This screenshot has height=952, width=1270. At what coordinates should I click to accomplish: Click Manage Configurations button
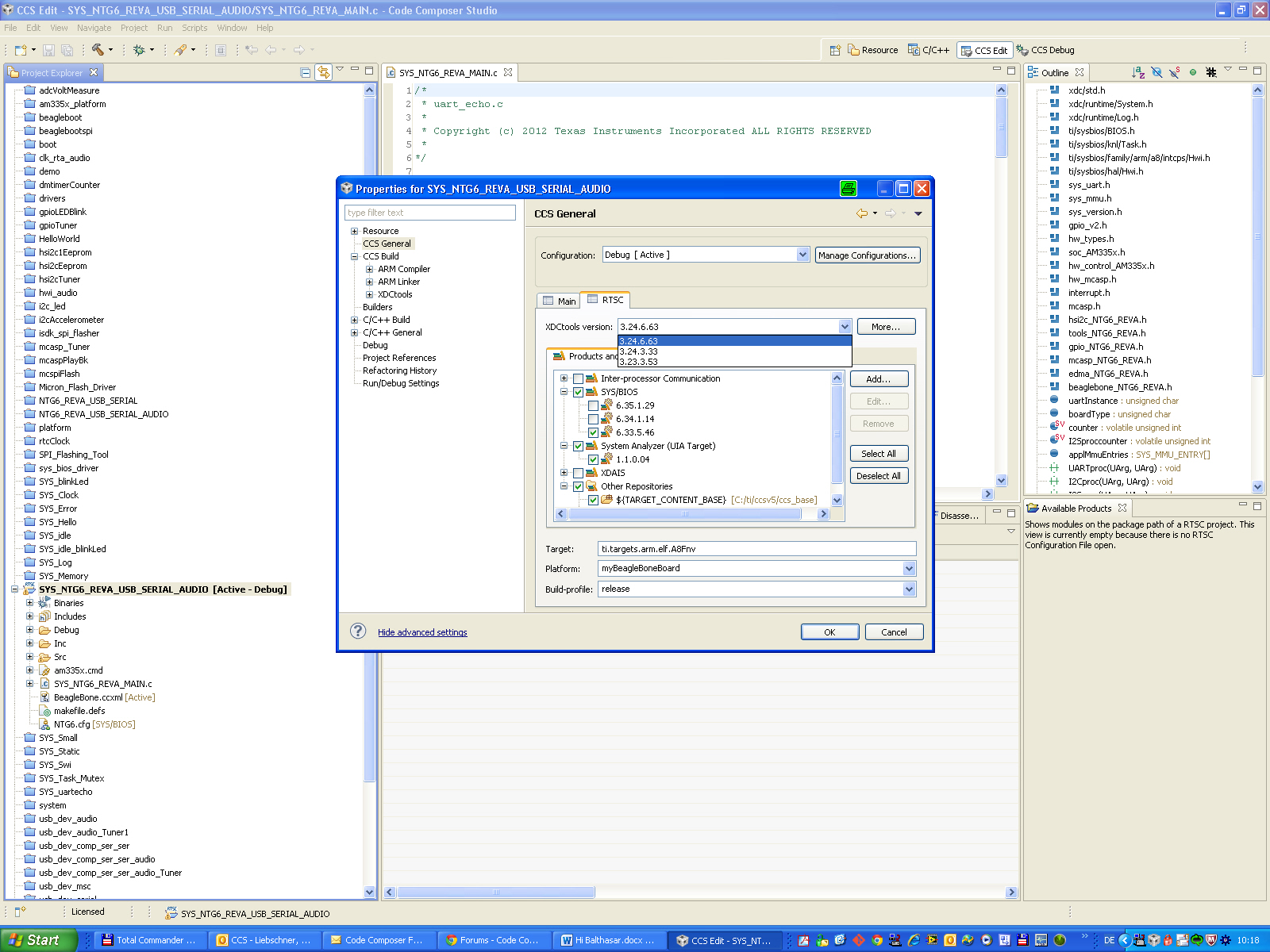tap(868, 255)
